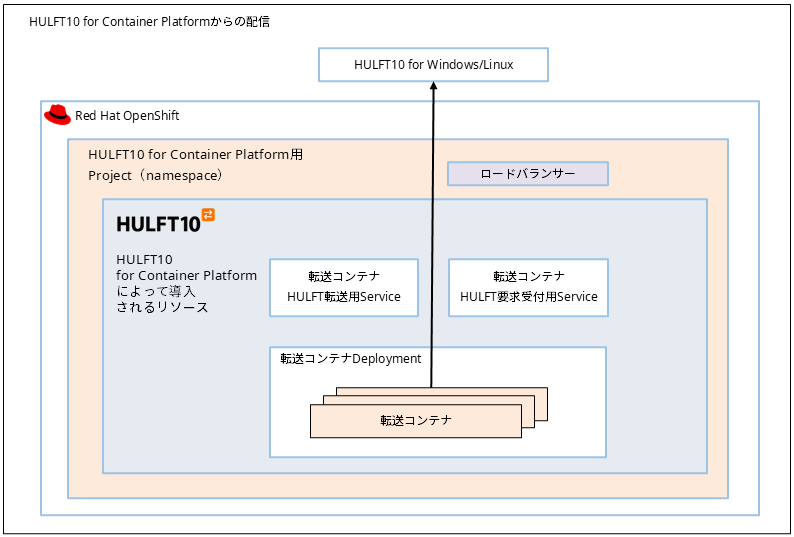The image size is (794, 537).
Task: Click the bold HULFT10 logo text
Action: tap(158, 223)
